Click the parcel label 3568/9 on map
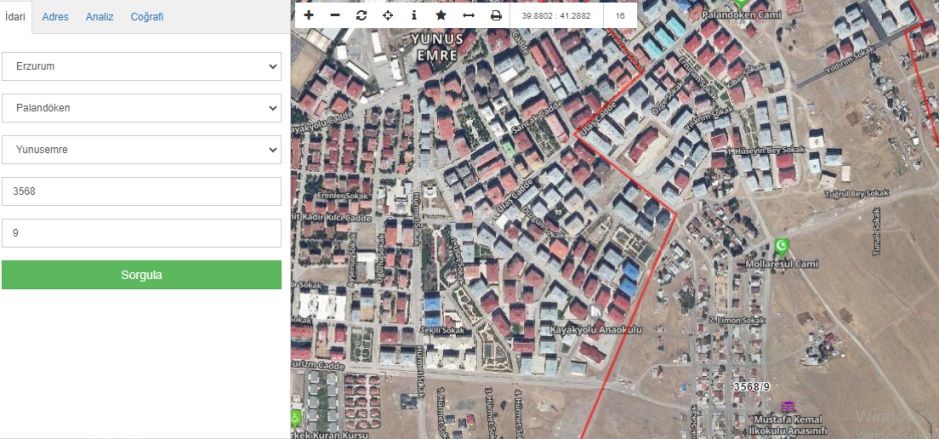 pos(751,386)
